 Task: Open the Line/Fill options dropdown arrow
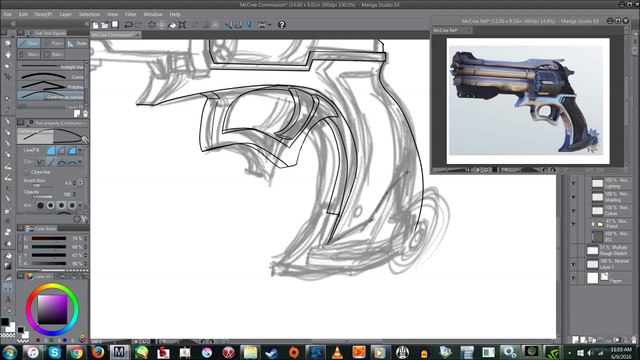80,151
